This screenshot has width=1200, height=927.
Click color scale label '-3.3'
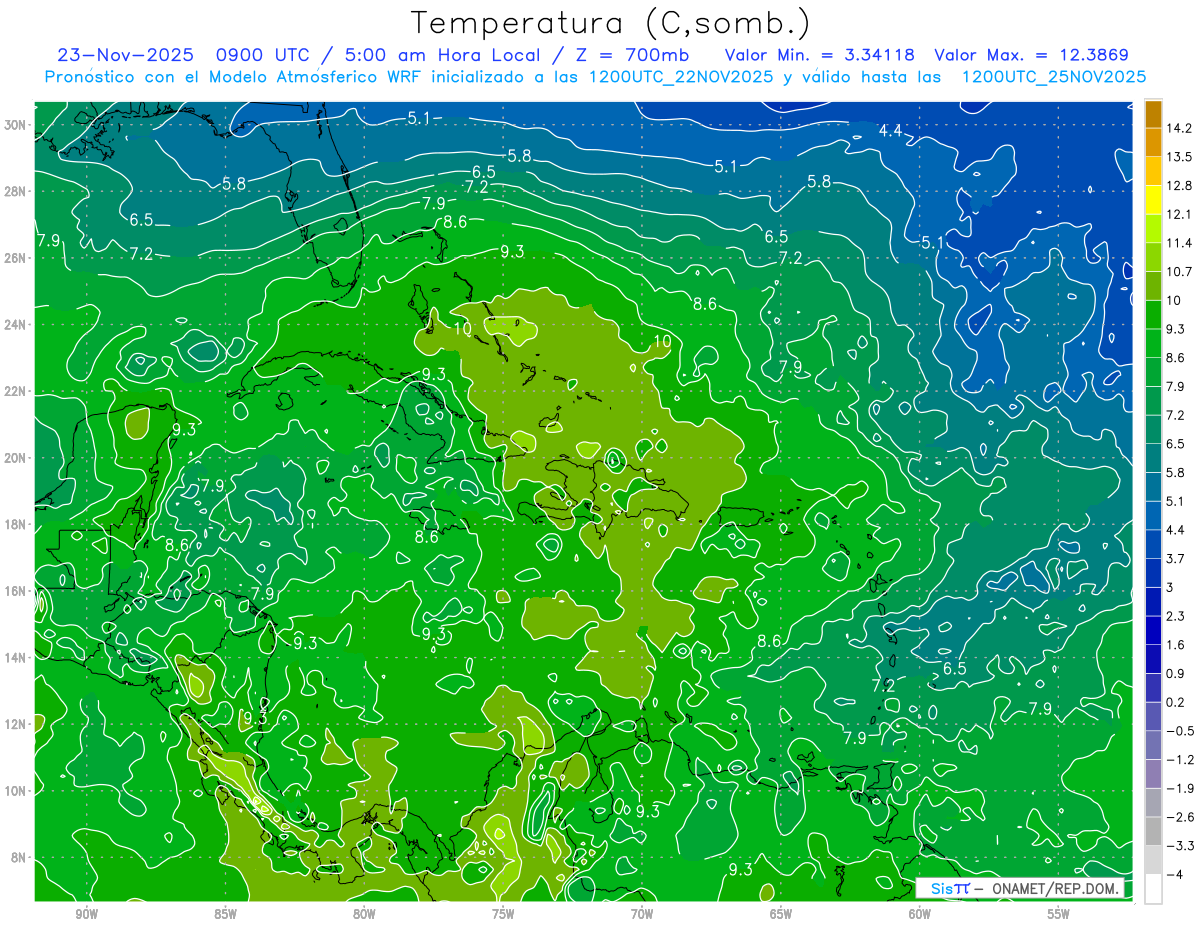(x=1179, y=846)
